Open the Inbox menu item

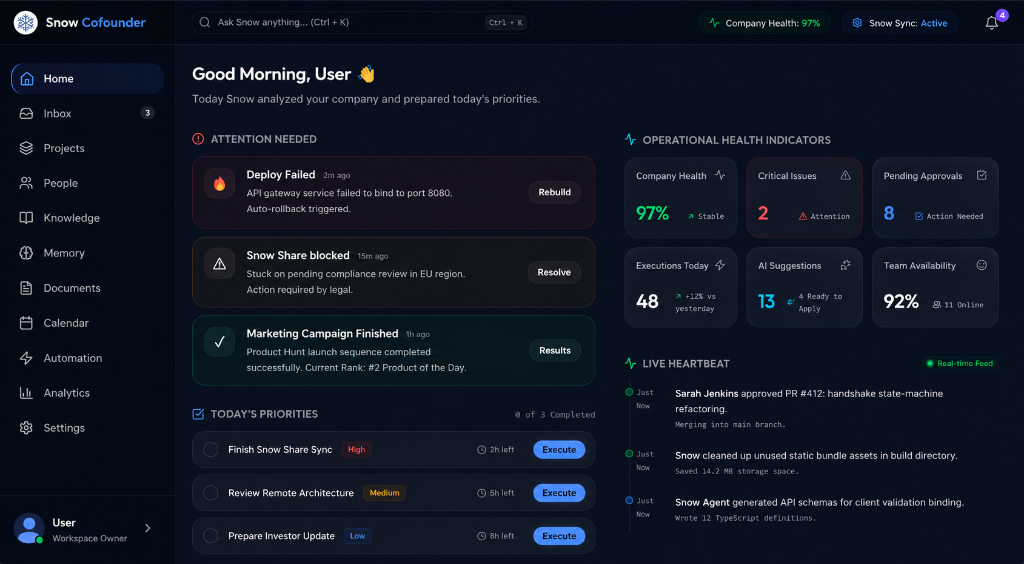pos(88,114)
